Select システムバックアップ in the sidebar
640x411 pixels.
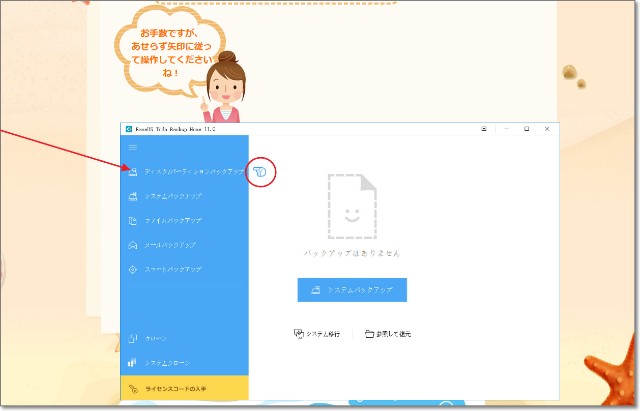click(x=172, y=196)
